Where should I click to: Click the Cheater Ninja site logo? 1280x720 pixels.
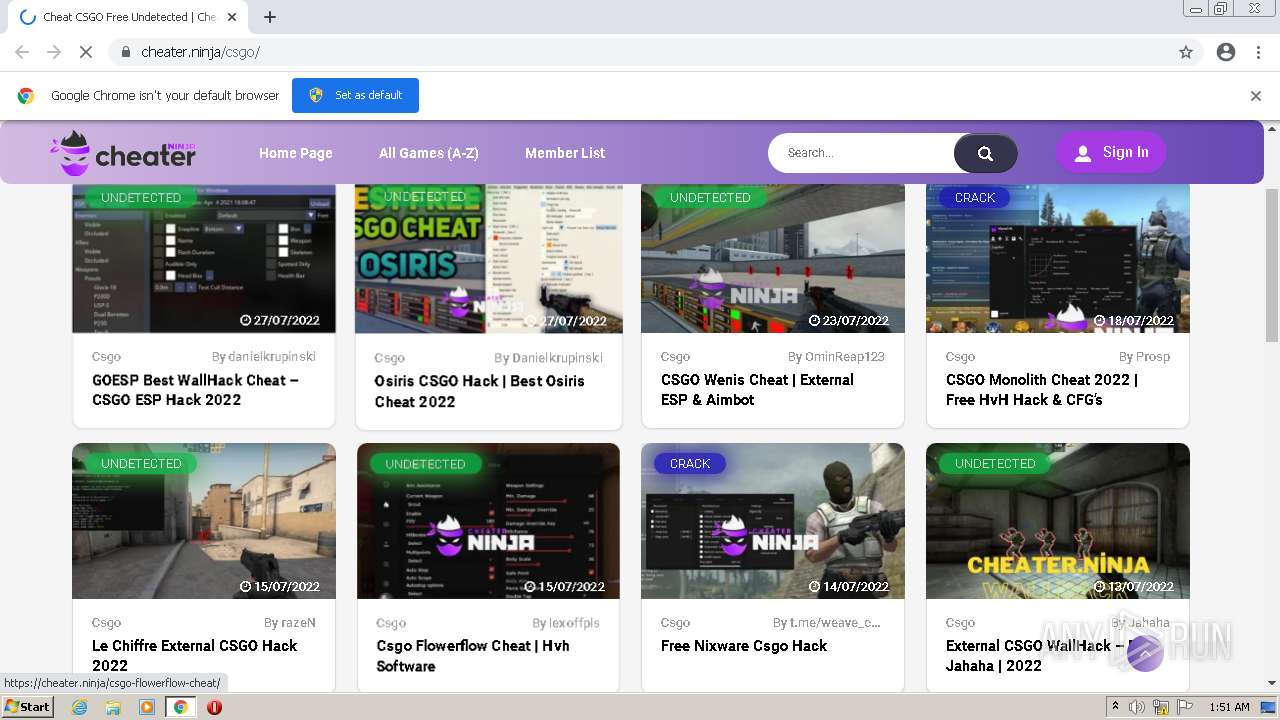(x=124, y=153)
